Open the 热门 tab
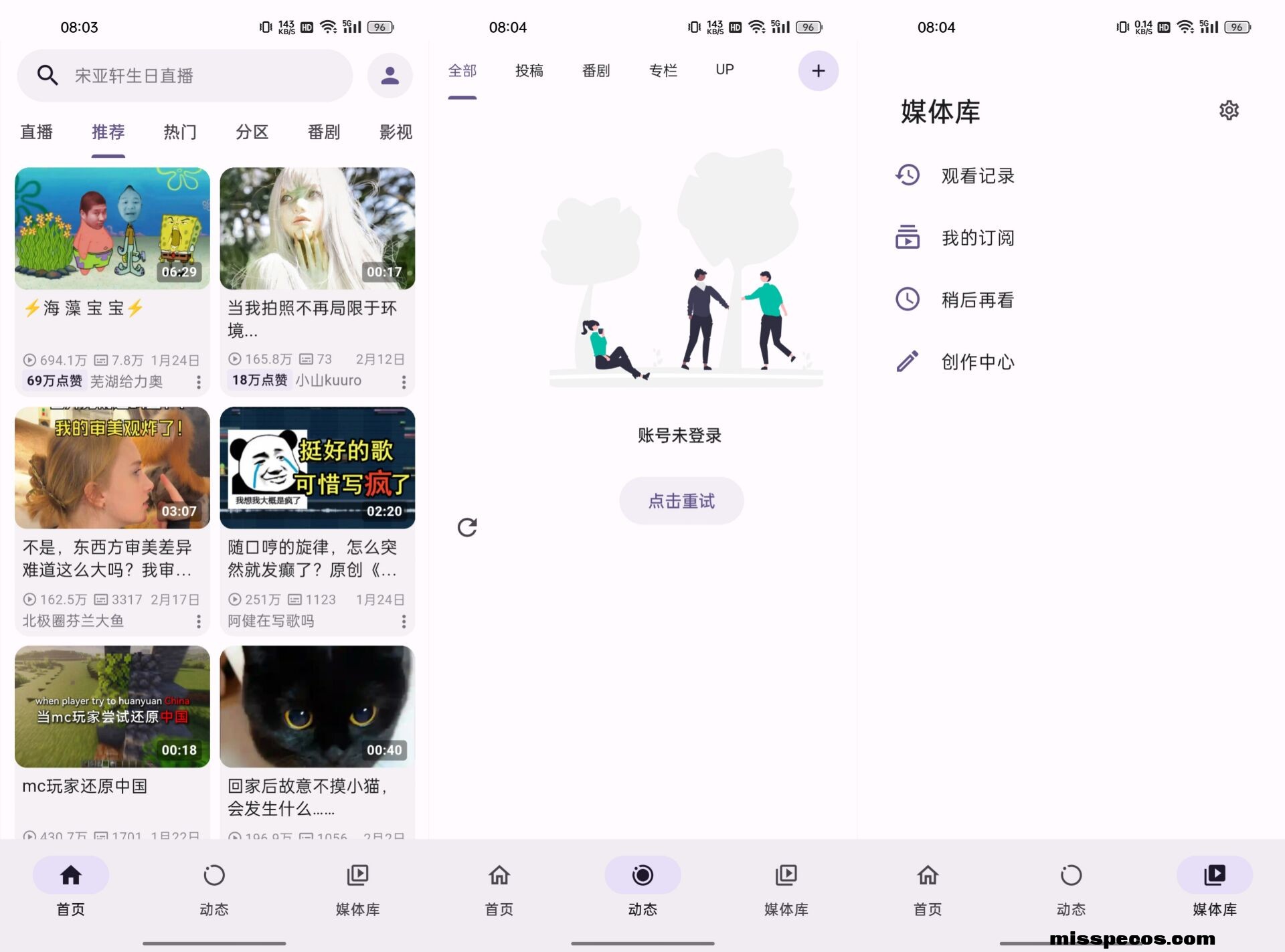 180,132
